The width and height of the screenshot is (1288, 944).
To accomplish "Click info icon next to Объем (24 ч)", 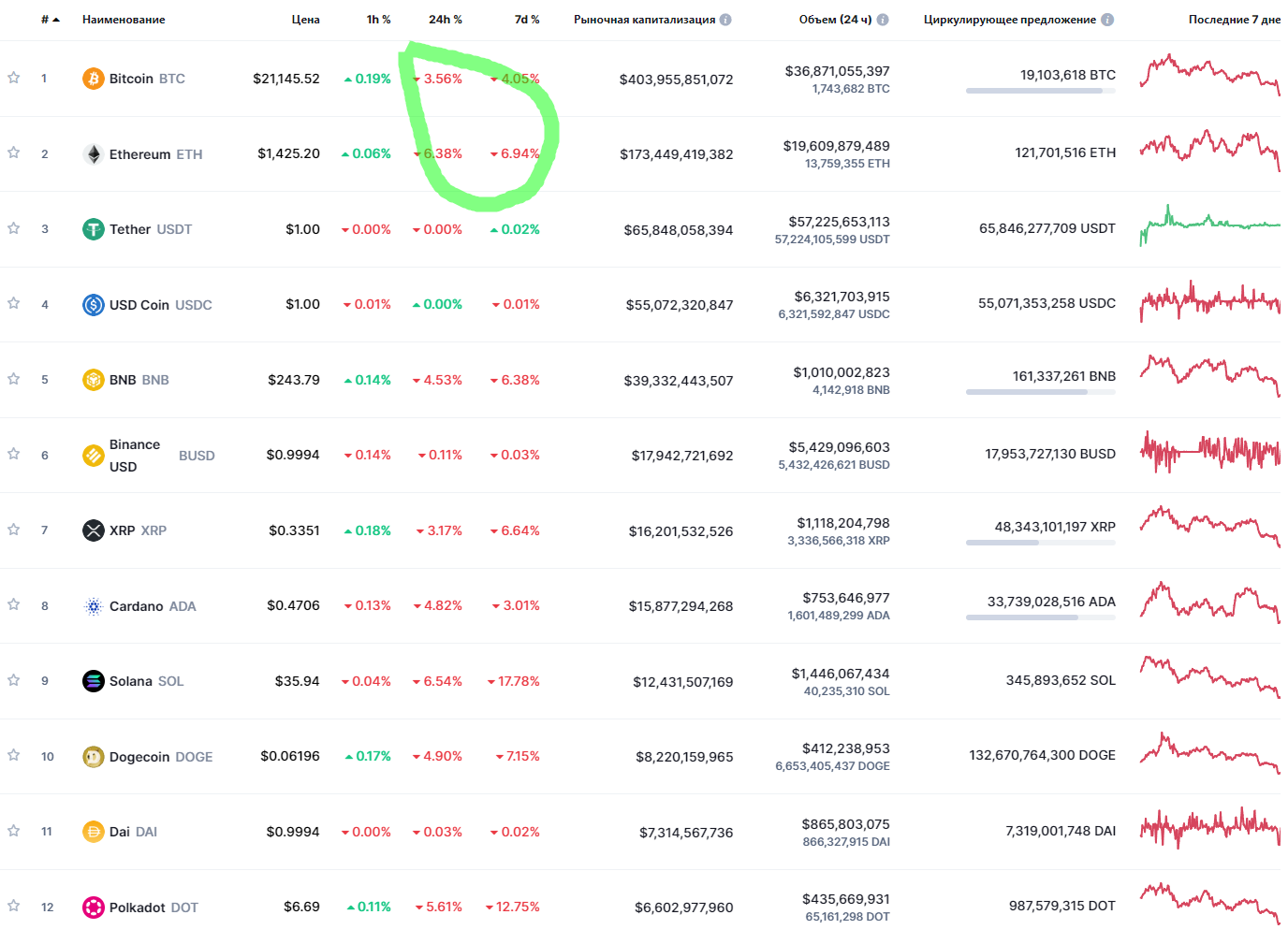I will click(x=883, y=20).
